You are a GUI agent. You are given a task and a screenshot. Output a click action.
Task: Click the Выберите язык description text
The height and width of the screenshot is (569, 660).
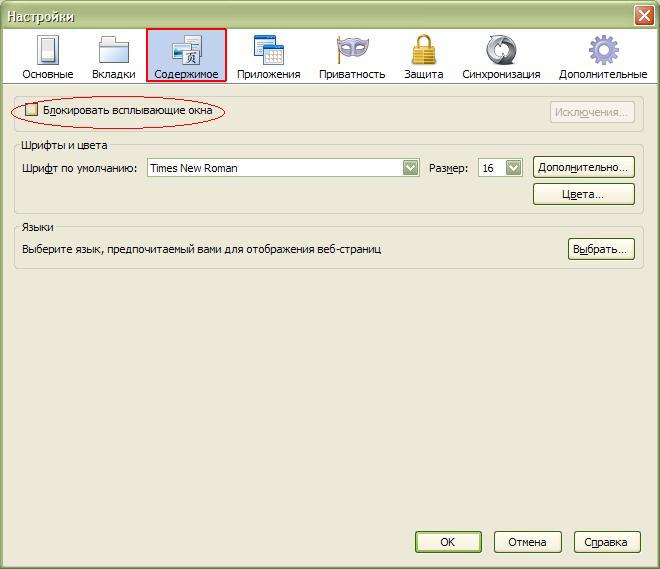[x=202, y=249]
